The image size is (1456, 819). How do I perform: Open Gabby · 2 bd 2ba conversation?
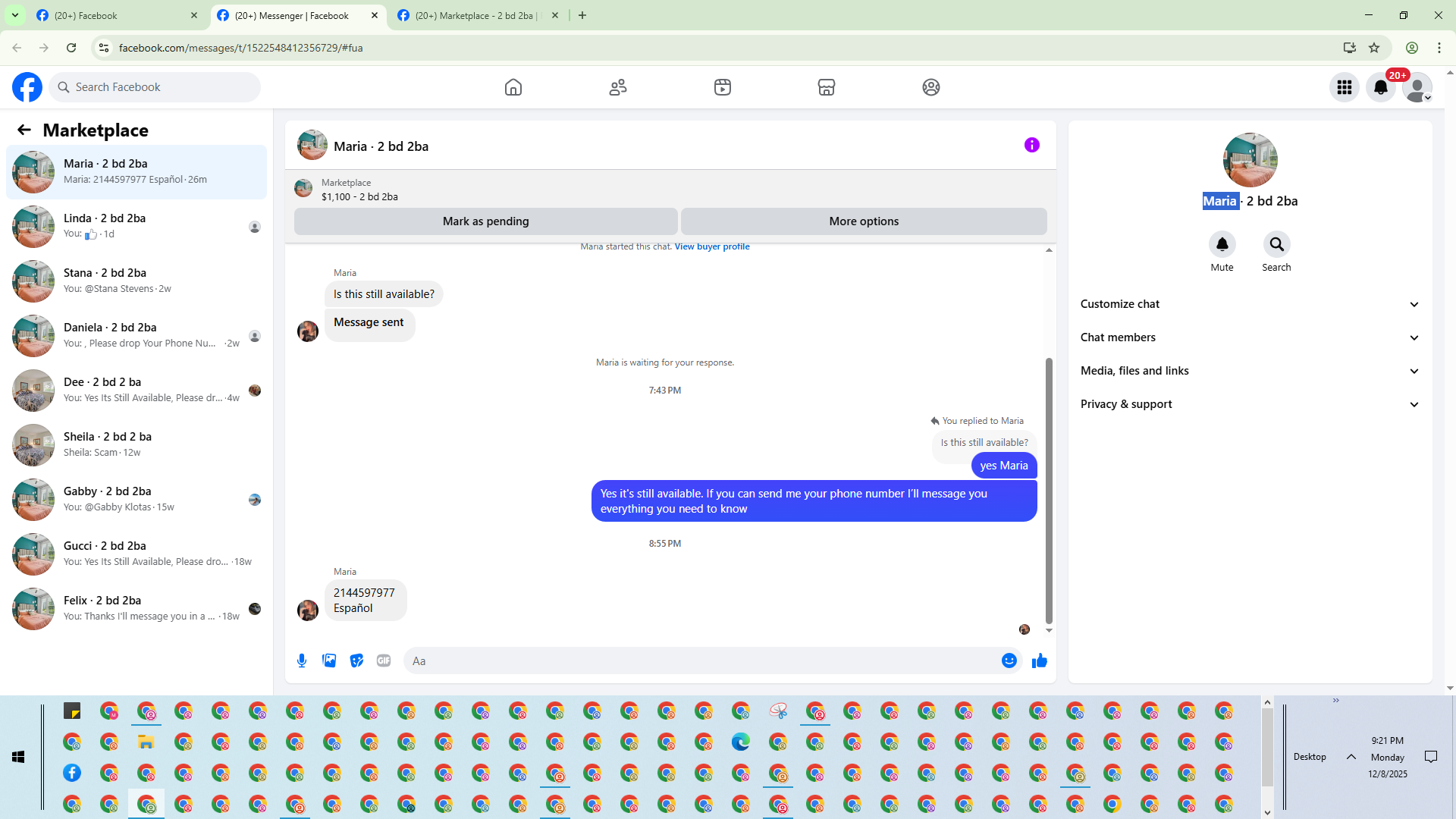pyautogui.click(x=136, y=499)
